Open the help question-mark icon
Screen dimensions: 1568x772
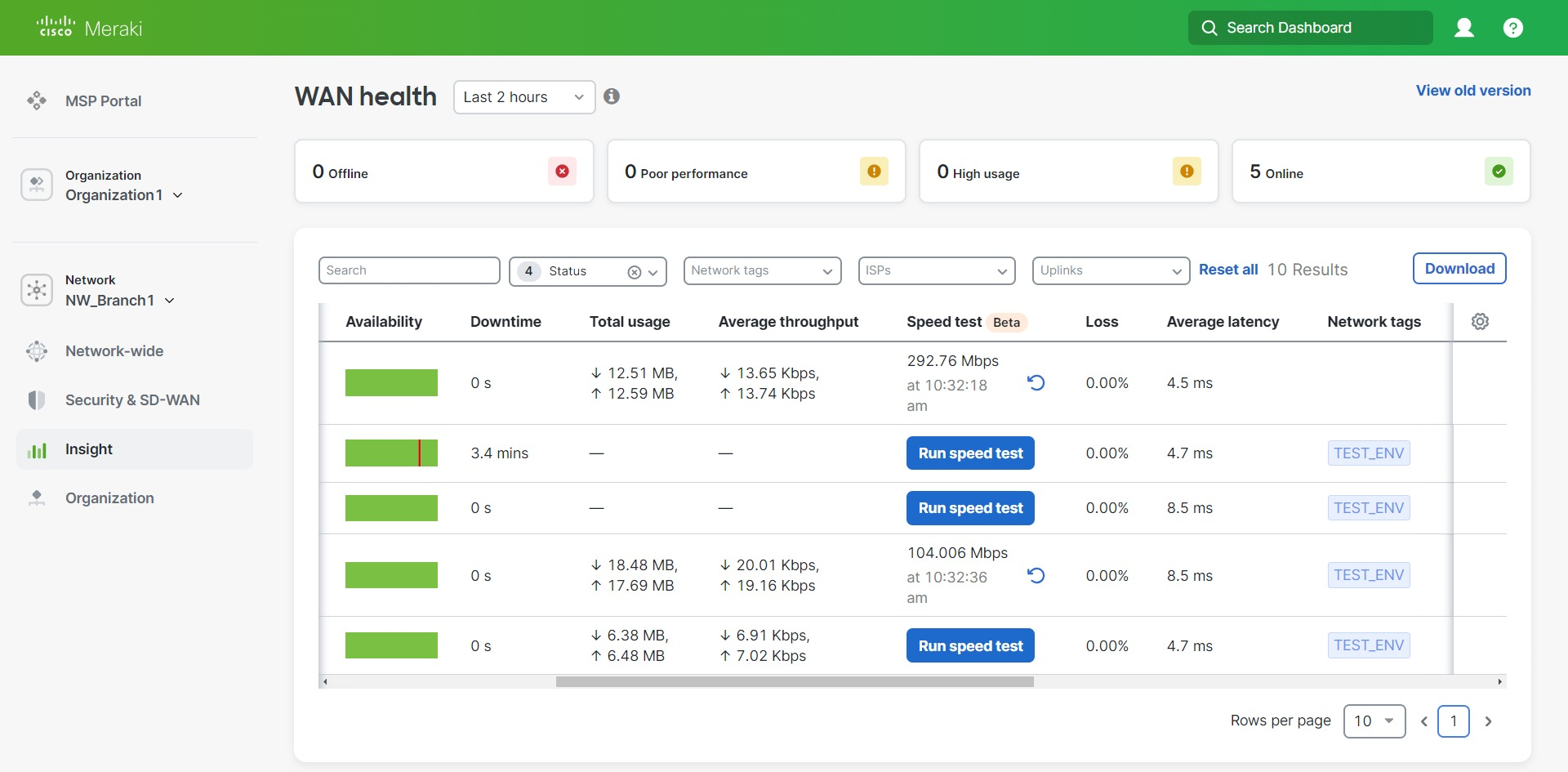tap(1513, 27)
